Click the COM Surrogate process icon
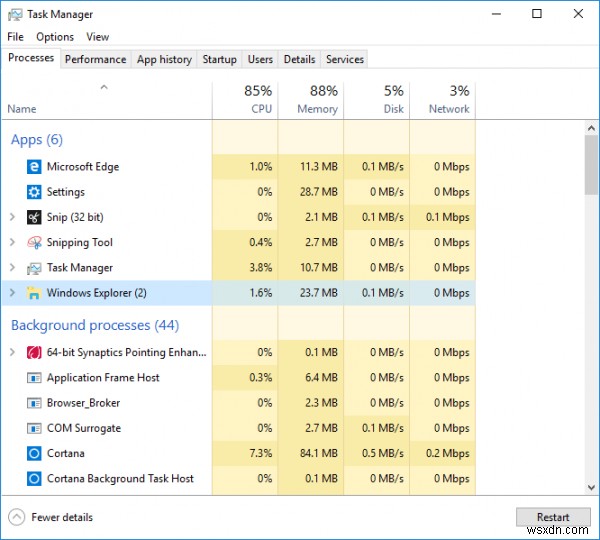 click(34, 429)
